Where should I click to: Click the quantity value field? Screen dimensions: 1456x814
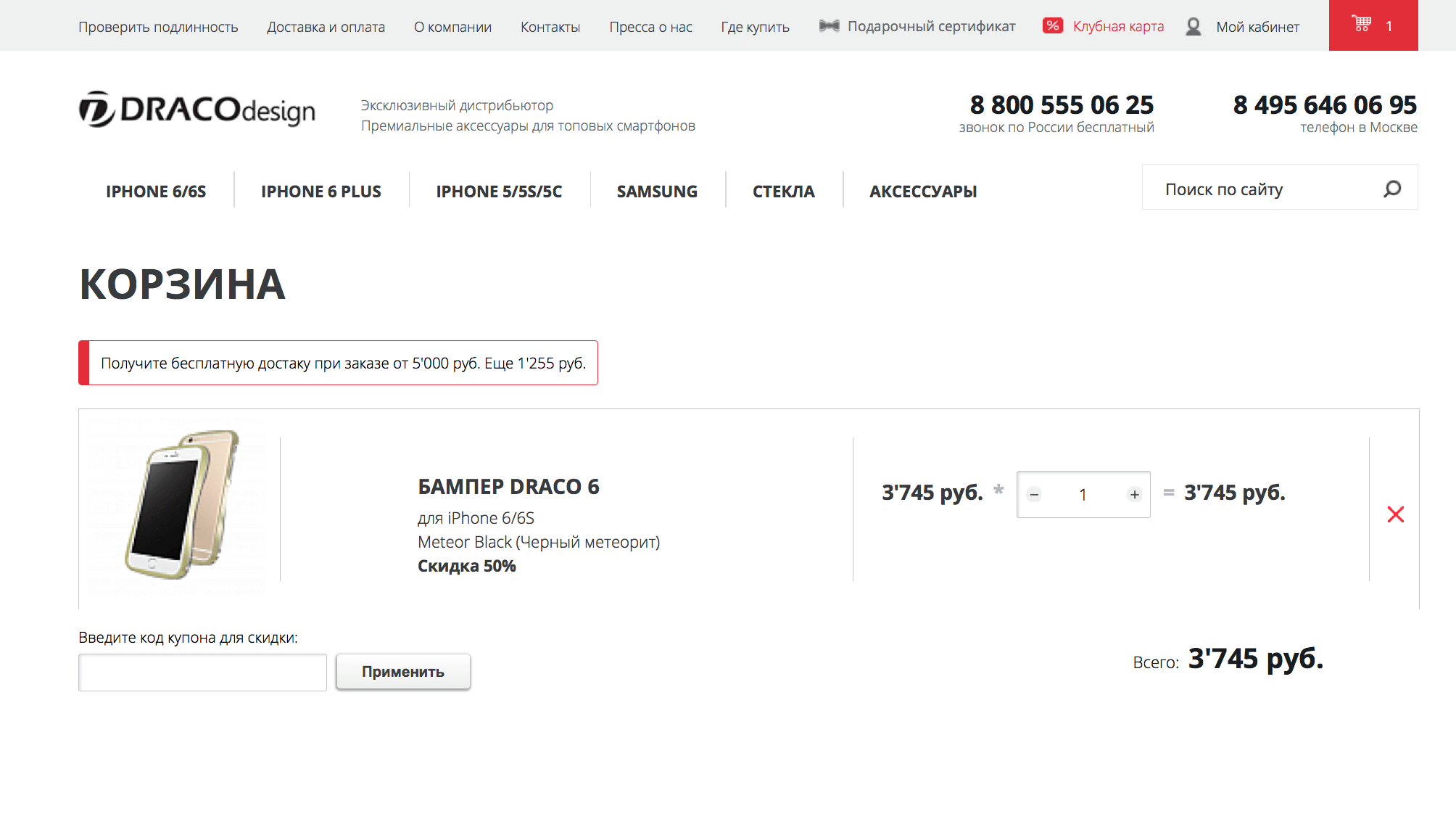pyautogui.click(x=1083, y=495)
